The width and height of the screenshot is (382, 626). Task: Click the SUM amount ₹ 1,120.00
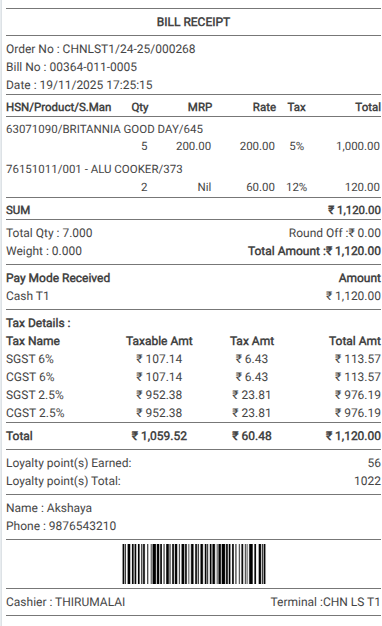pyautogui.click(x=354, y=210)
